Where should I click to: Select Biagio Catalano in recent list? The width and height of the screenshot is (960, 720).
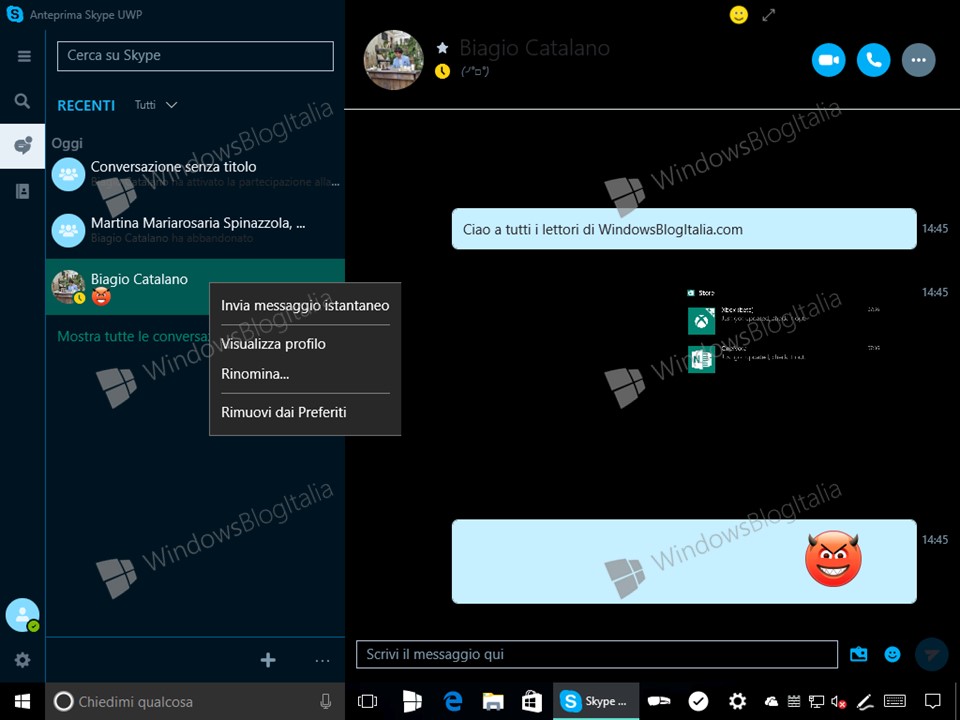point(195,287)
